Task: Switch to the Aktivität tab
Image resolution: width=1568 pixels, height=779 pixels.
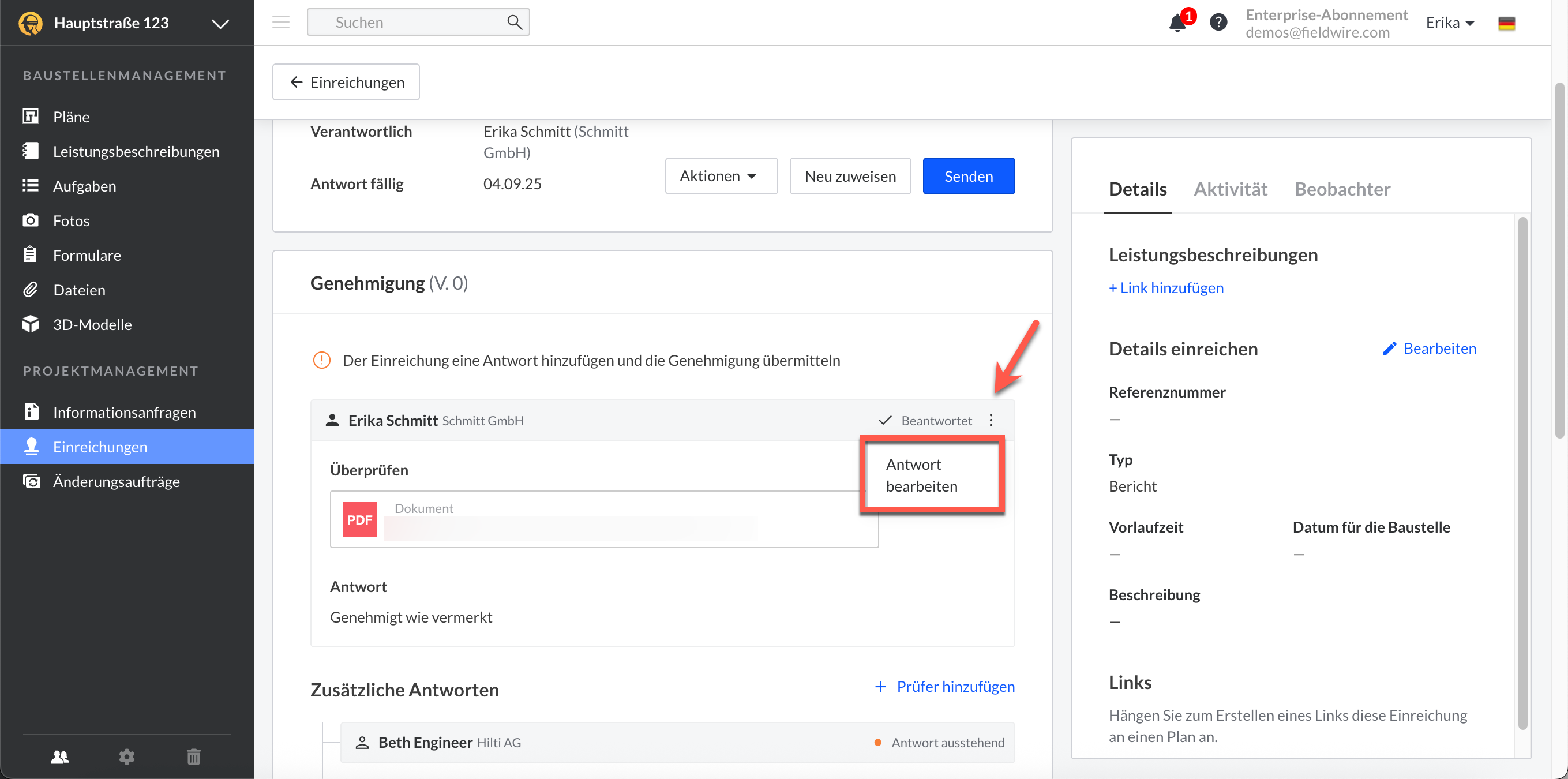Action: pos(1230,189)
